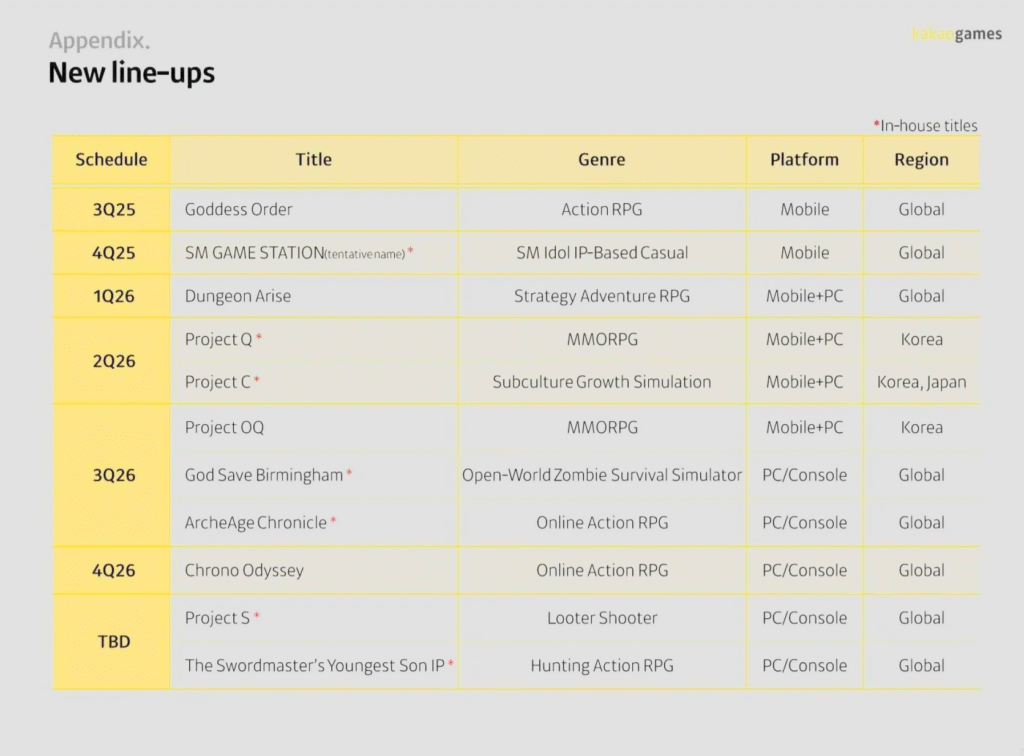Viewport: 1024px width, 756px height.
Task: Select the Mobile platform for SM GAME STATION
Action: click(x=805, y=253)
